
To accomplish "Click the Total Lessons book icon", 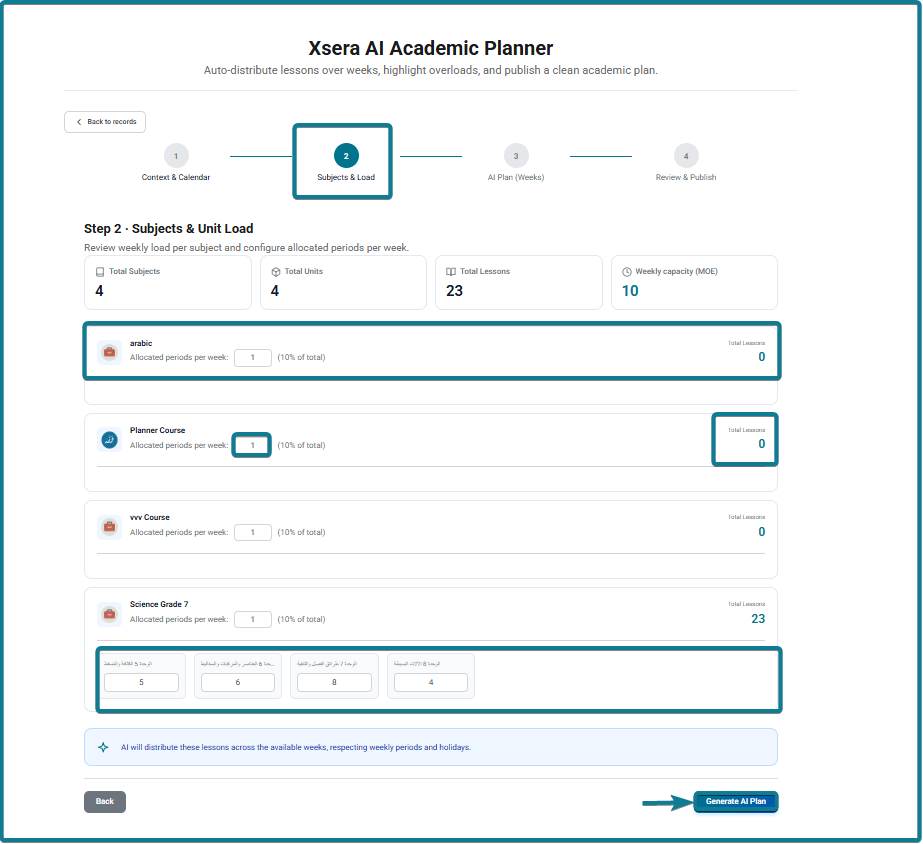I will pos(451,272).
